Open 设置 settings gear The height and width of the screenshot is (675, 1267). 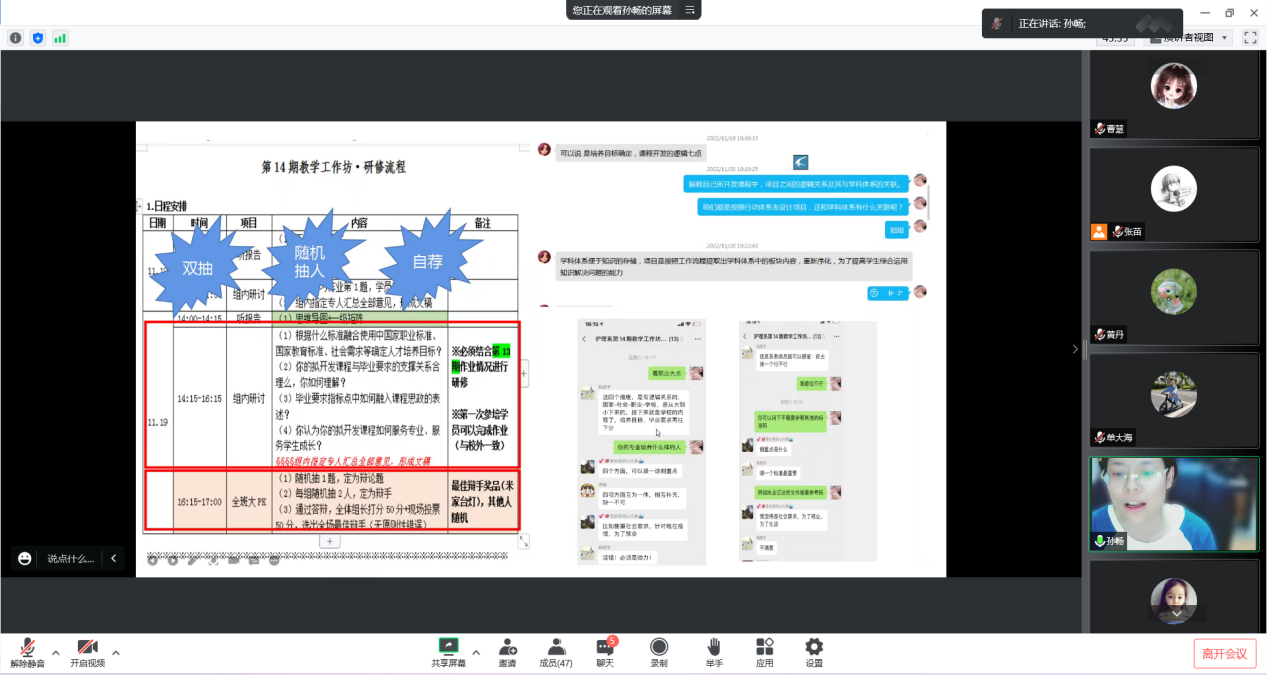814,647
